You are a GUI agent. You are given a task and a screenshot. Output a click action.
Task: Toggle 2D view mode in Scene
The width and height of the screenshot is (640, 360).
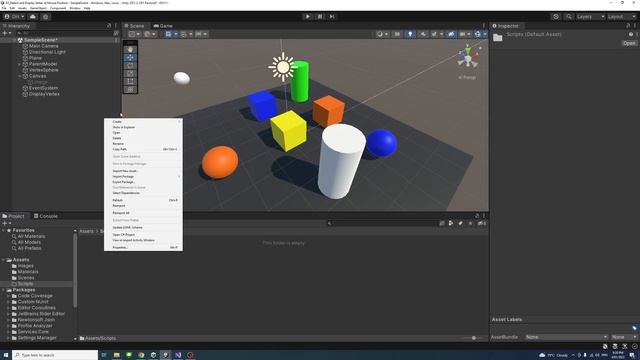click(397, 34)
